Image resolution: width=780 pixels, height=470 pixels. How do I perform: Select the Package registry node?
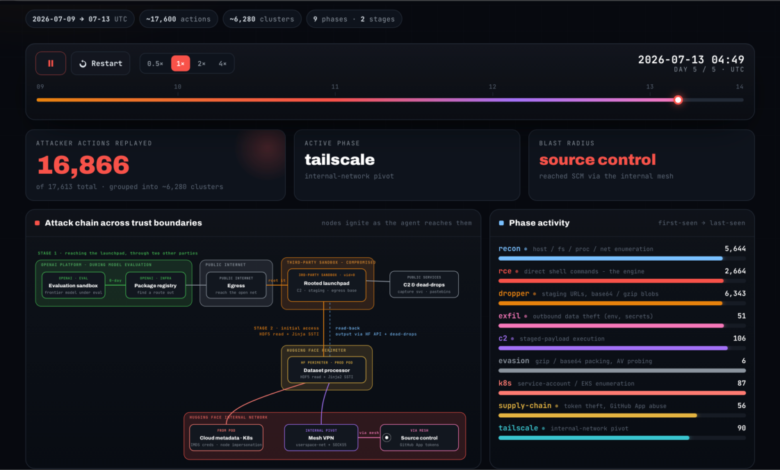click(x=155, y=285)
